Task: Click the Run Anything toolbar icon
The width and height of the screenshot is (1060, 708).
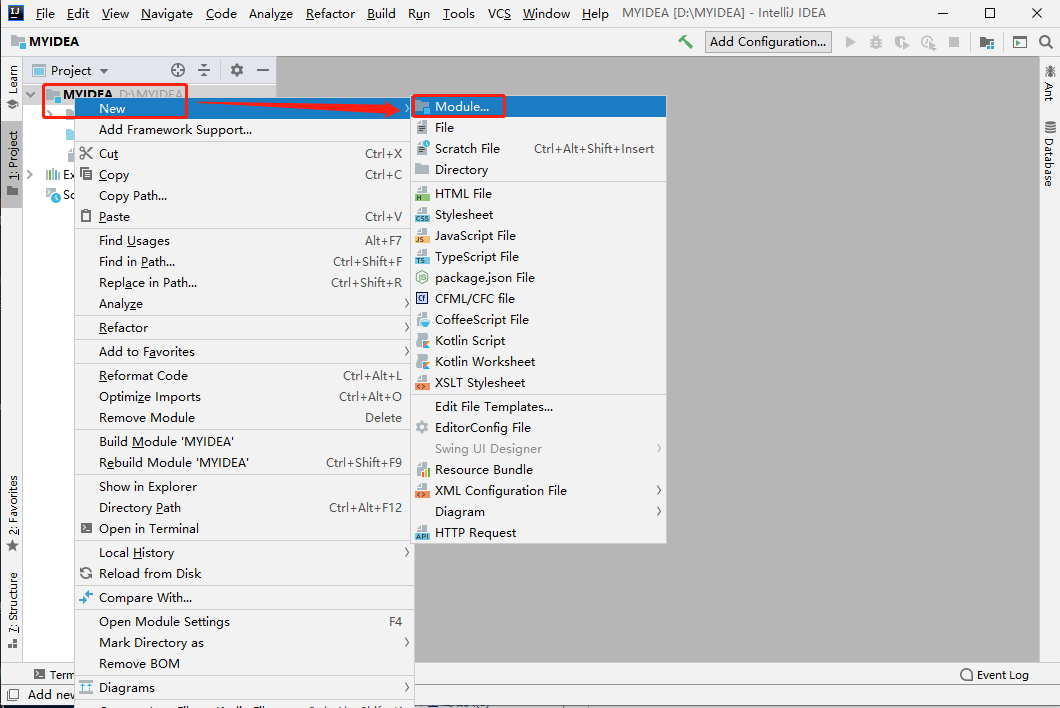Action: tap(1019, 42)
